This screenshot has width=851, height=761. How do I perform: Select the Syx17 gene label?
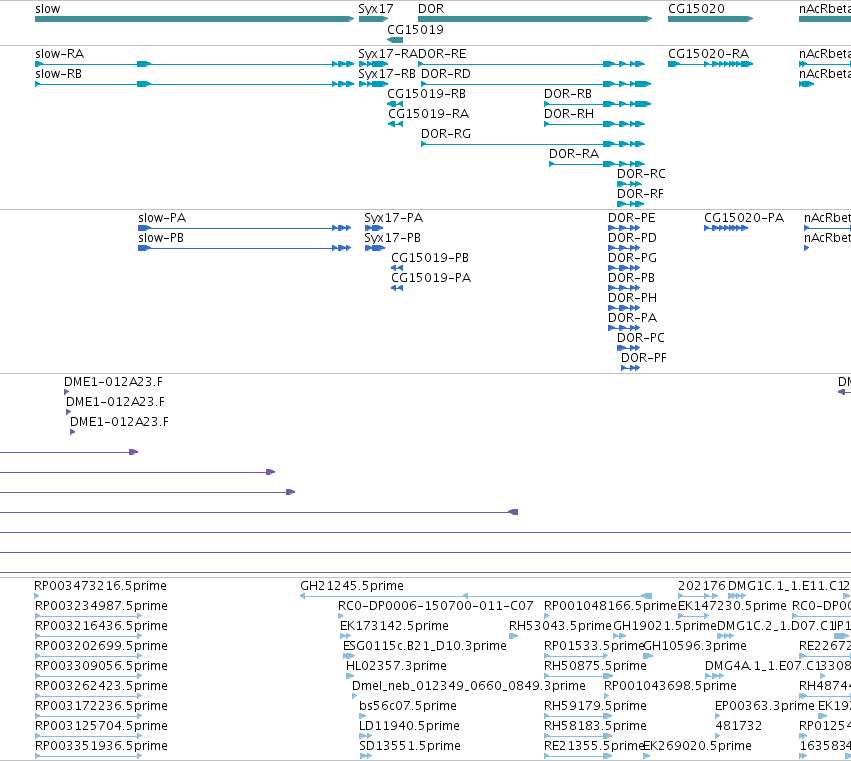pos(376,9)
